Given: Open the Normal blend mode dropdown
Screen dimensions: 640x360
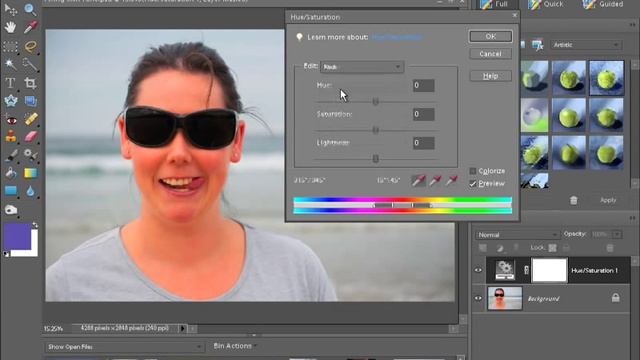Looking at the screenshot, I should 517,235.
